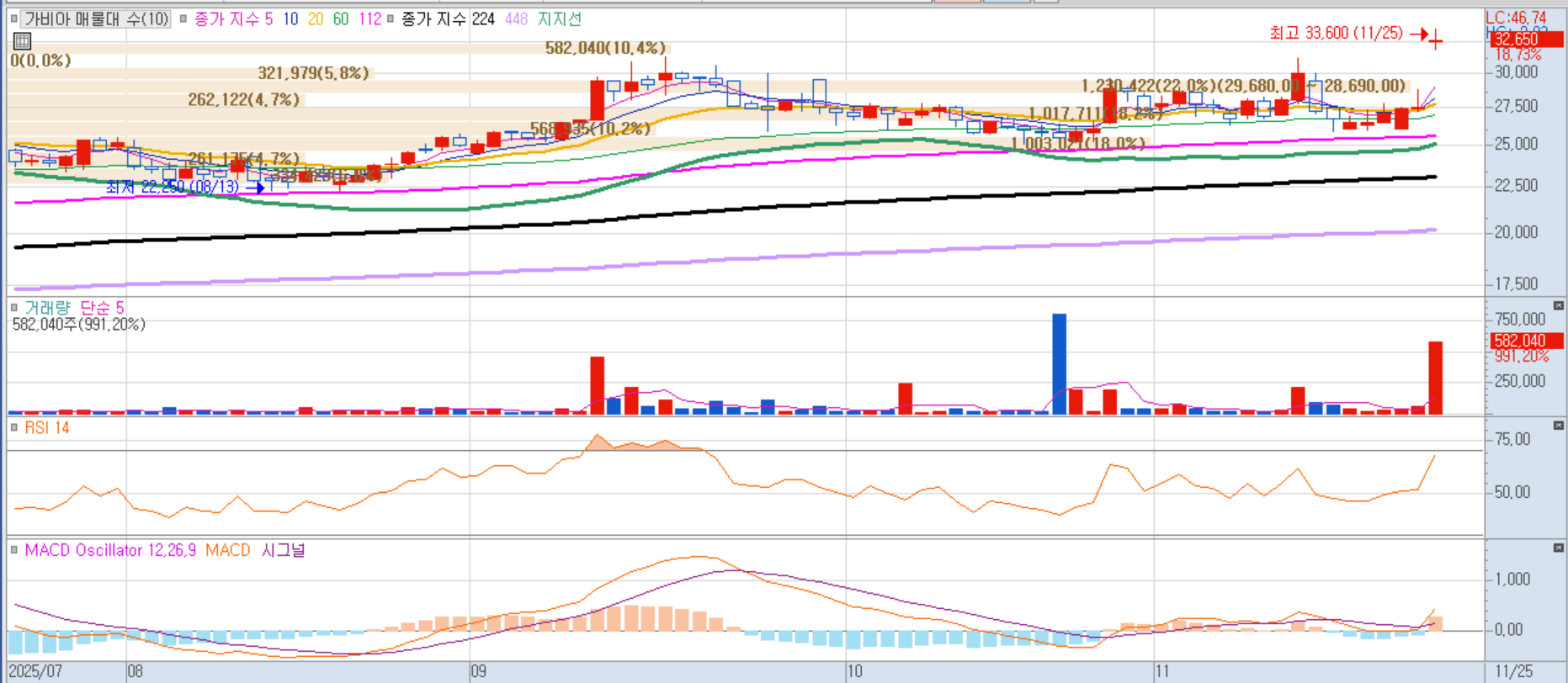This screenshot has width=1568, height=683.
Task: Click the 0(0.0%) volume profile label
Action: coord(40,61)
